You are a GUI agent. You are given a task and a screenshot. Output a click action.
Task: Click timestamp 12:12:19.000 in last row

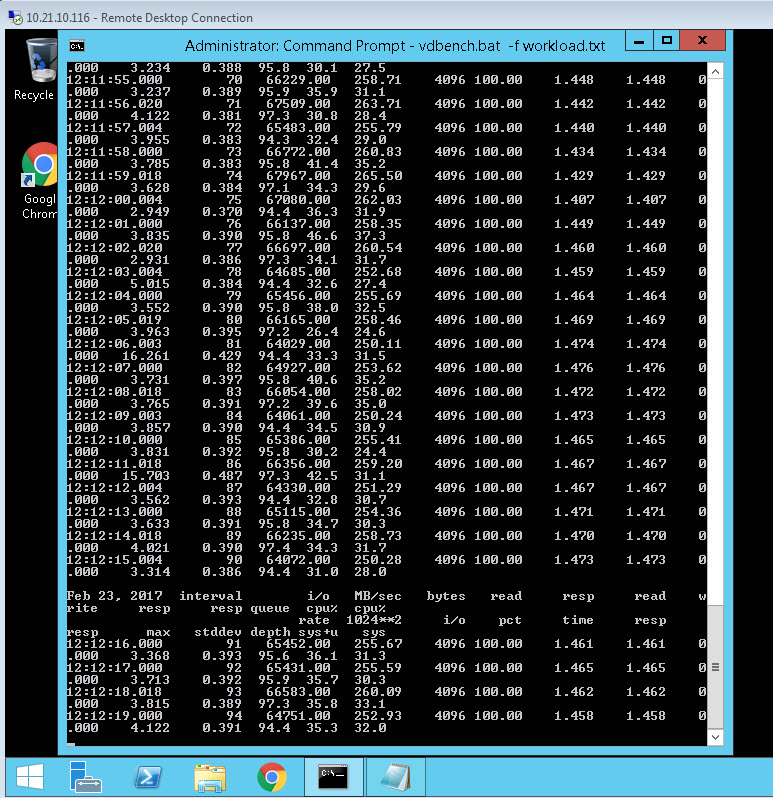[114, 716]
